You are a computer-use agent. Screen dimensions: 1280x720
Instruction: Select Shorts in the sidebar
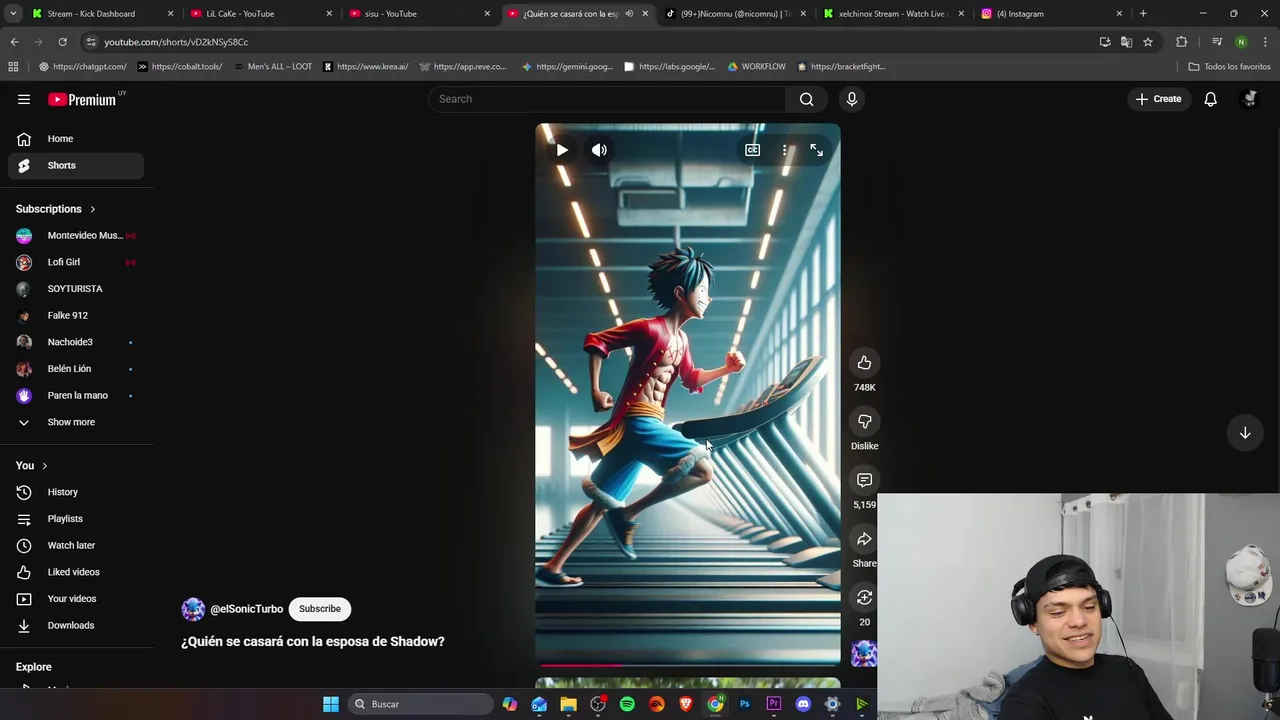pos(76,165)
